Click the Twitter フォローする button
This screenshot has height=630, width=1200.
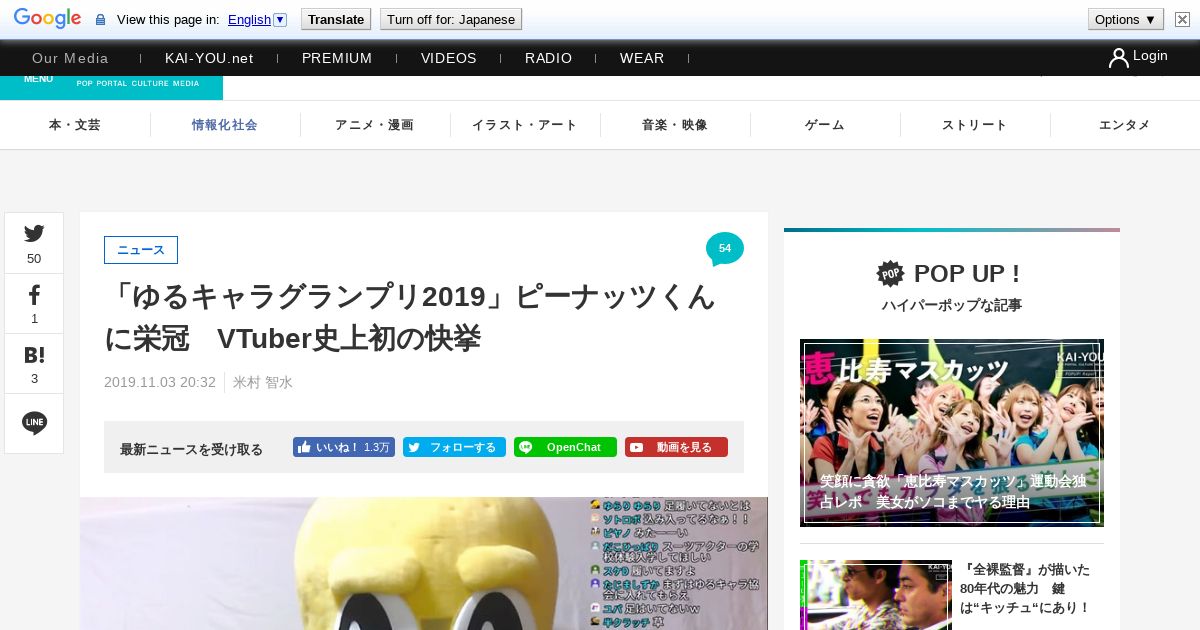[454, 447]
